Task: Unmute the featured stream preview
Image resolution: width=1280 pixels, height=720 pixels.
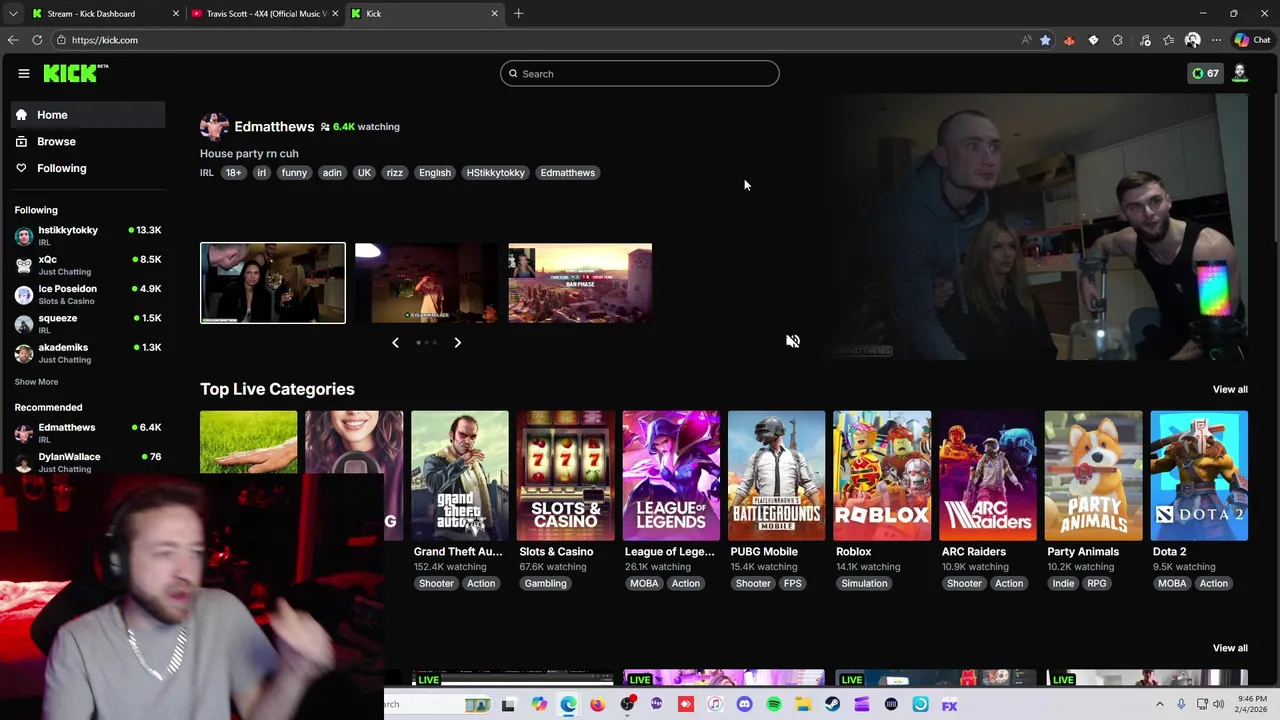Action: pyautogui.click(x=793, y=341)
